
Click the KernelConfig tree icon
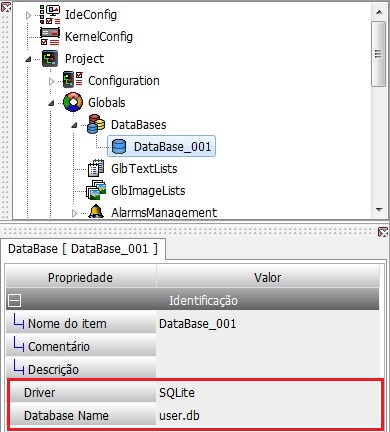50,36
